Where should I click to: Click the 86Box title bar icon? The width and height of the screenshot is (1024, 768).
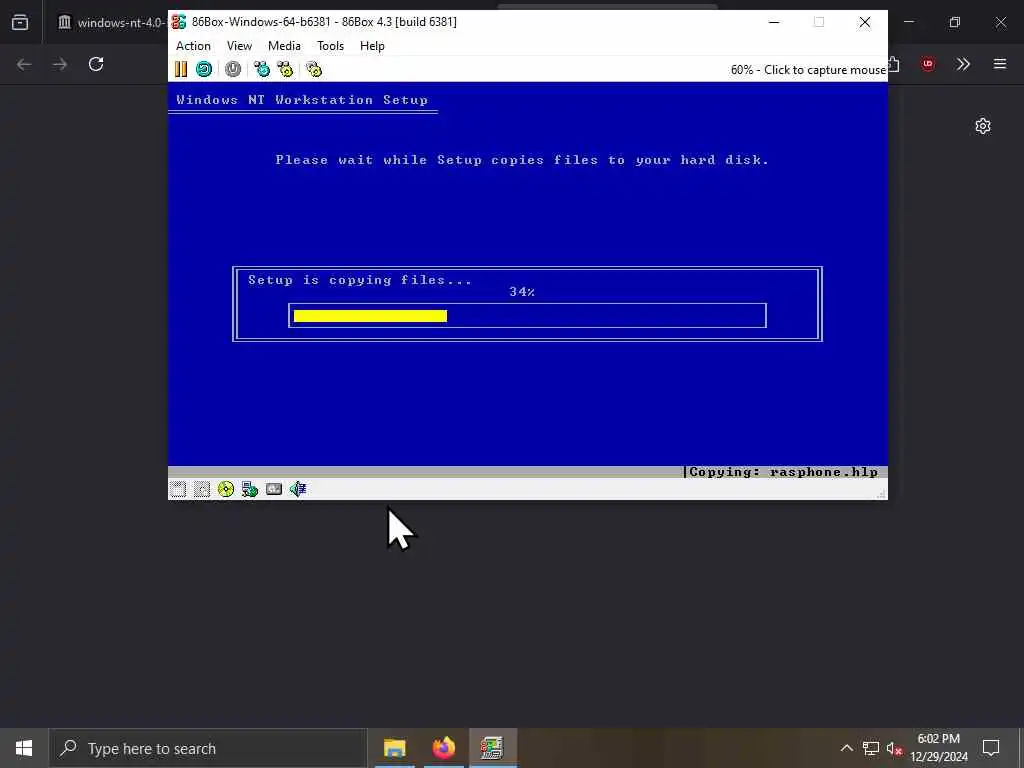pyautogui.click(x=179, y=22)
